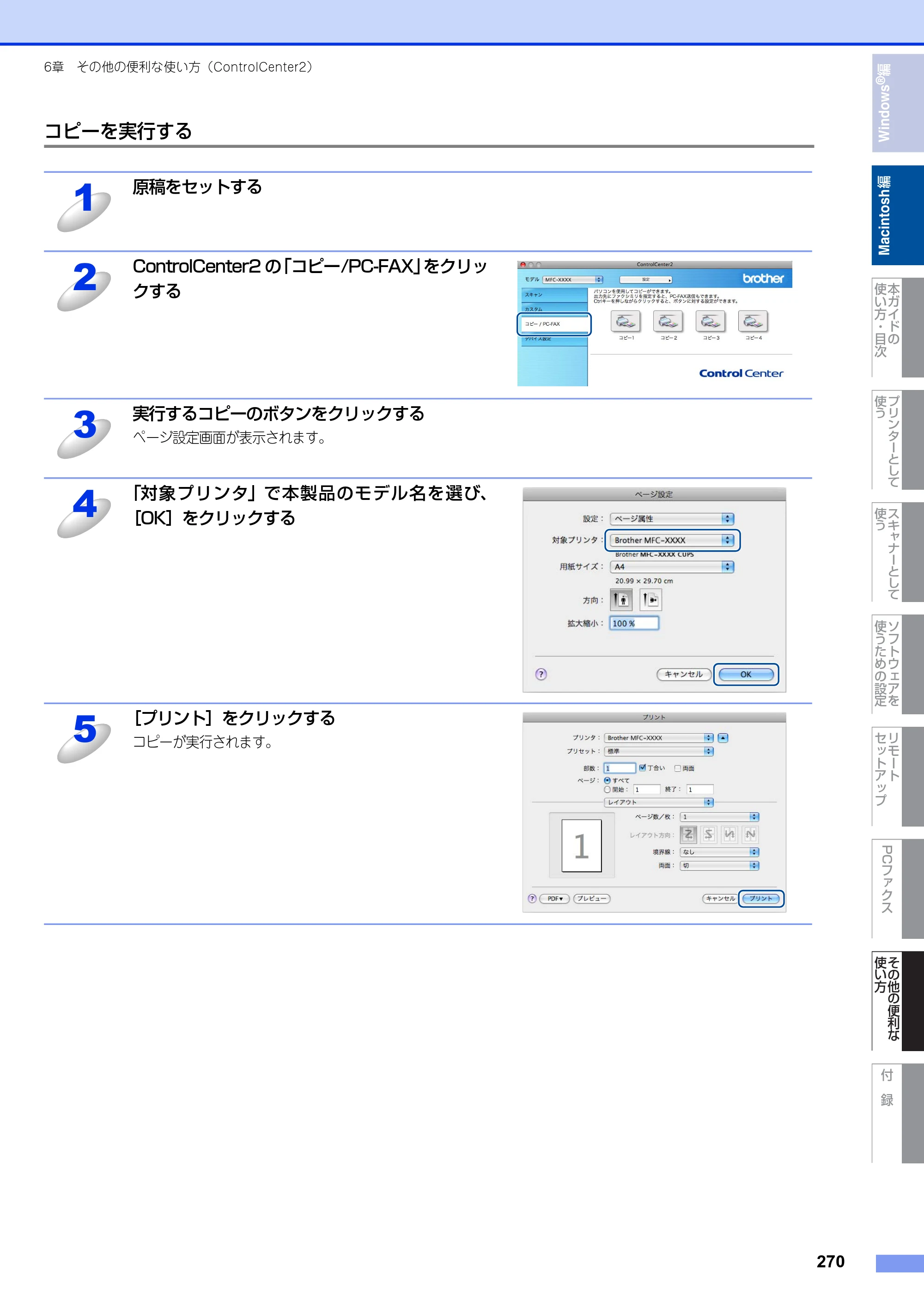Open the プリセット 標準 dropdown
The width and height of the screenshot is (924, 1308).
pyautogui.click(x=658, y=751)
